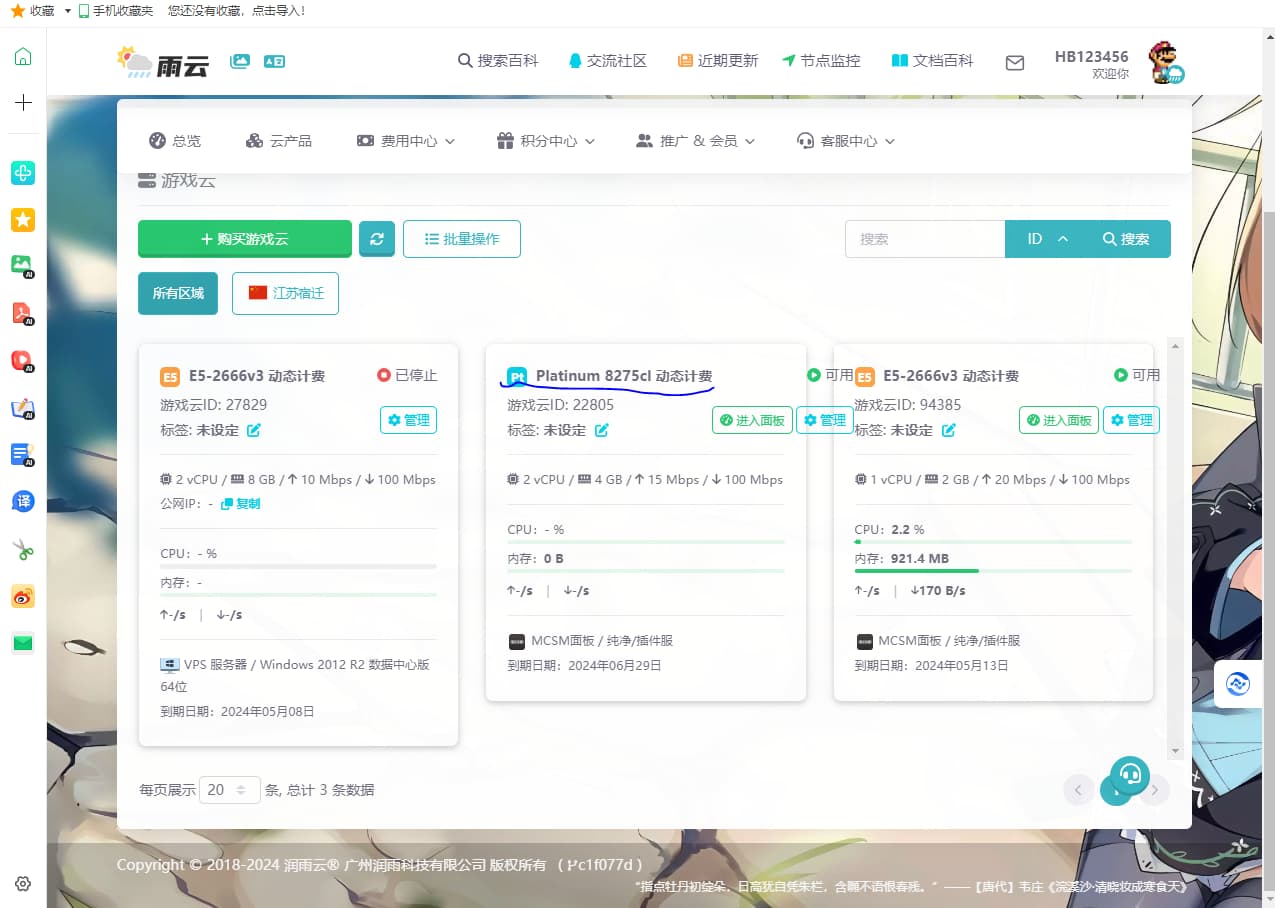Screen dimensions: 1275x908
Task: Expand the 费用中心 dropdown menu
Action: [x=406, y=141]
